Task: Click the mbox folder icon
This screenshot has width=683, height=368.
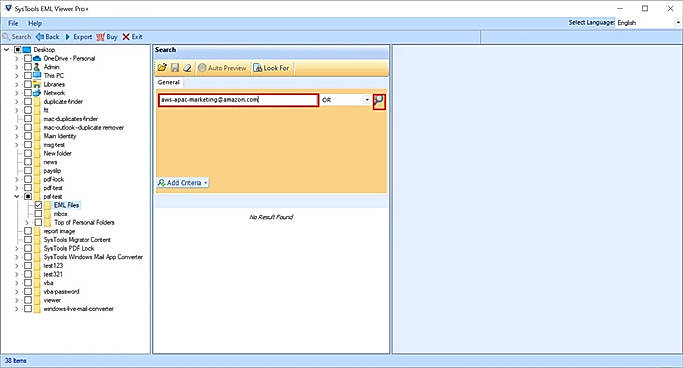Action: point(48,214)
